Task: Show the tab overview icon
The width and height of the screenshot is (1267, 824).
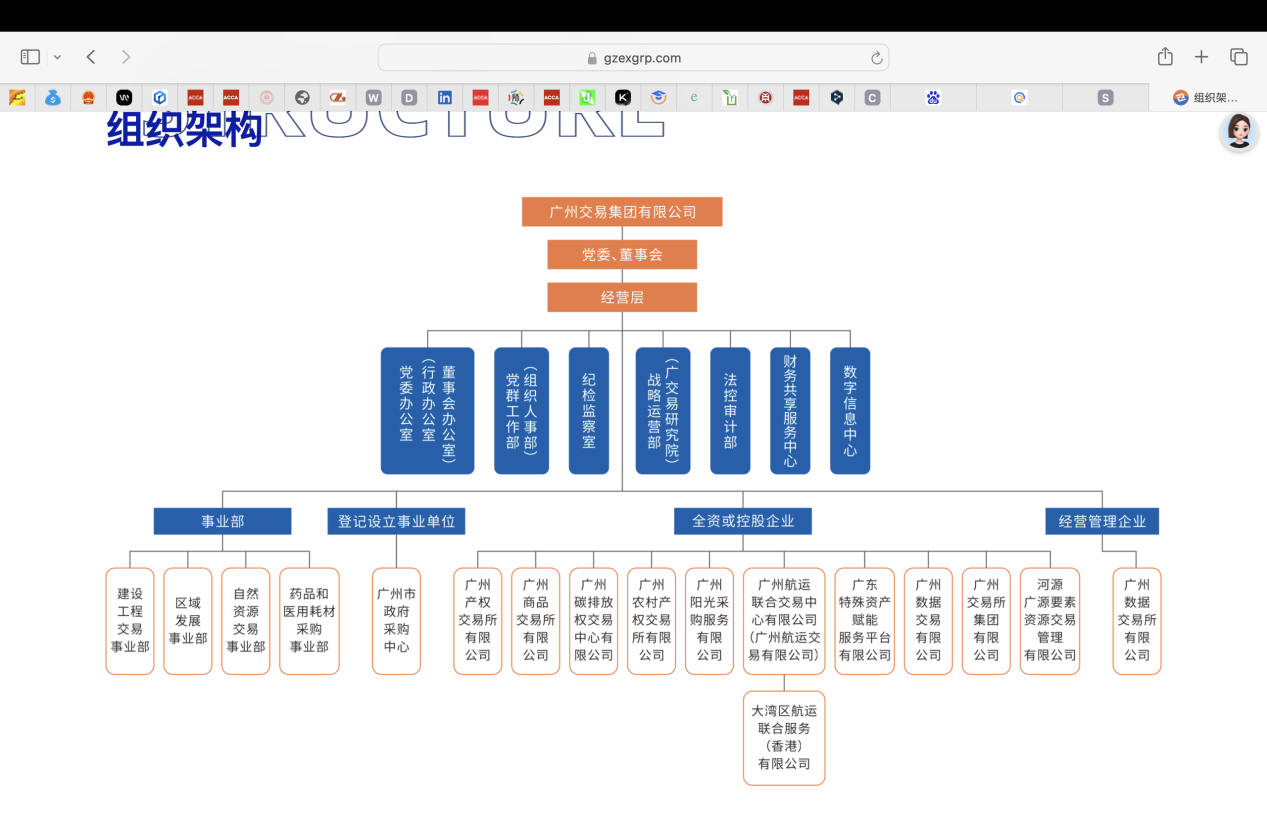Action: click(1239, 57)
